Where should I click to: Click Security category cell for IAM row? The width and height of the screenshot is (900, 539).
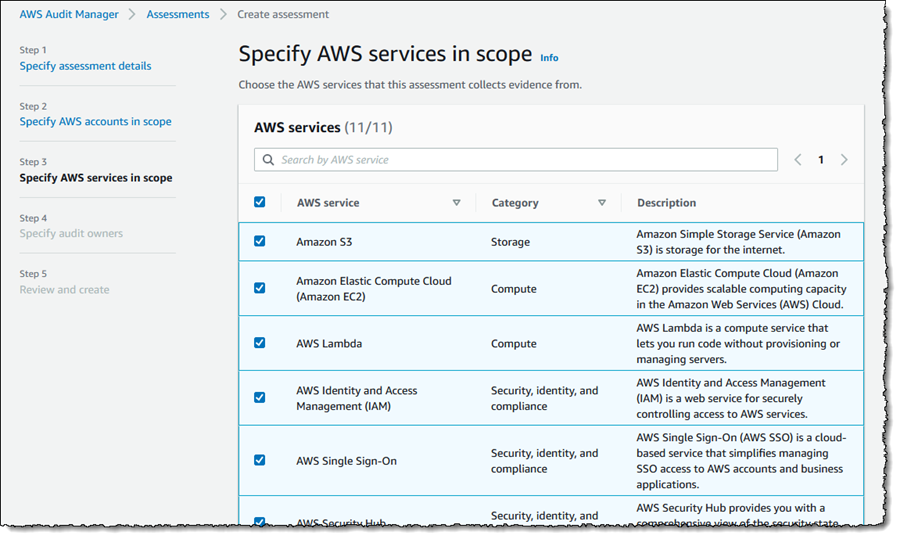(x=544, y=398)
